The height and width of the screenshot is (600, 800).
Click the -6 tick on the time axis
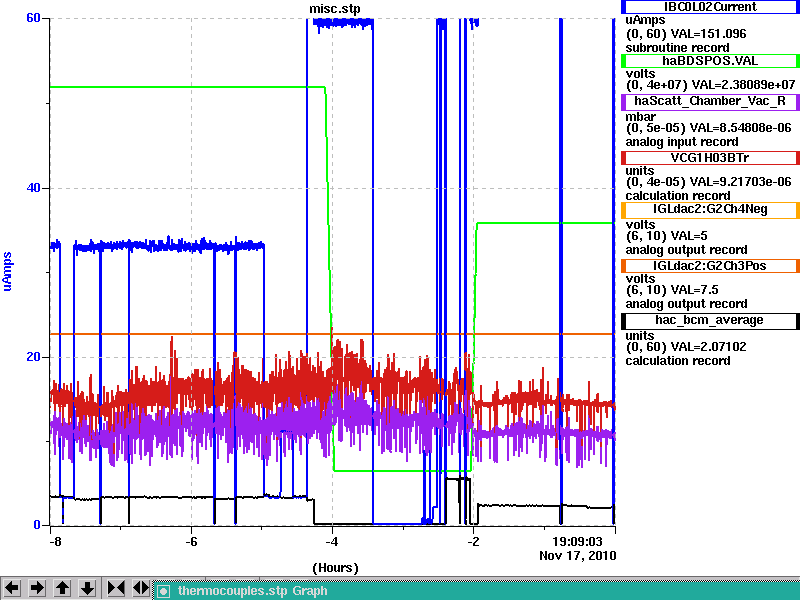[x=191, y=542]
